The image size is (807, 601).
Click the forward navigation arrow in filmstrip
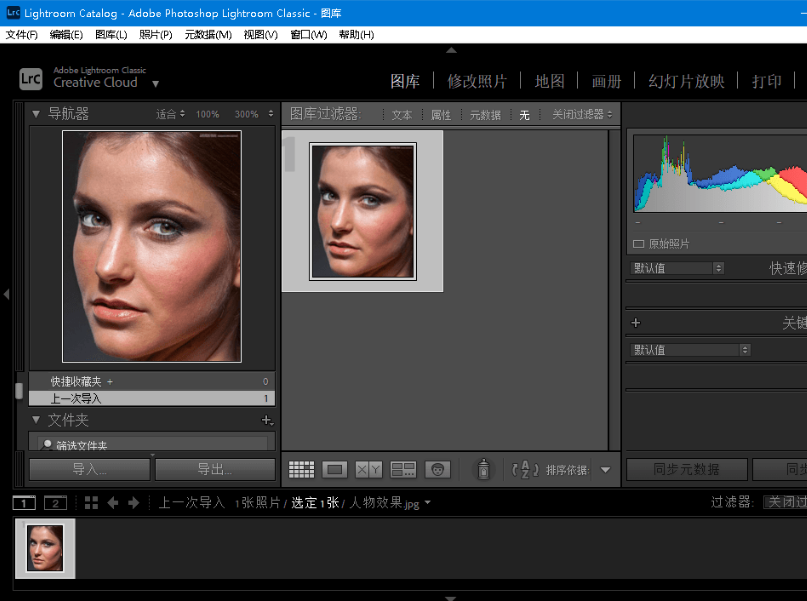pyautogui.click(x=133, y=503)
